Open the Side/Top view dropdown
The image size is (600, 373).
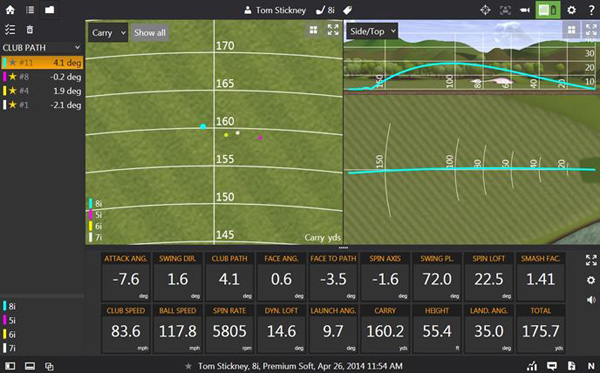(x=372, y=31)
